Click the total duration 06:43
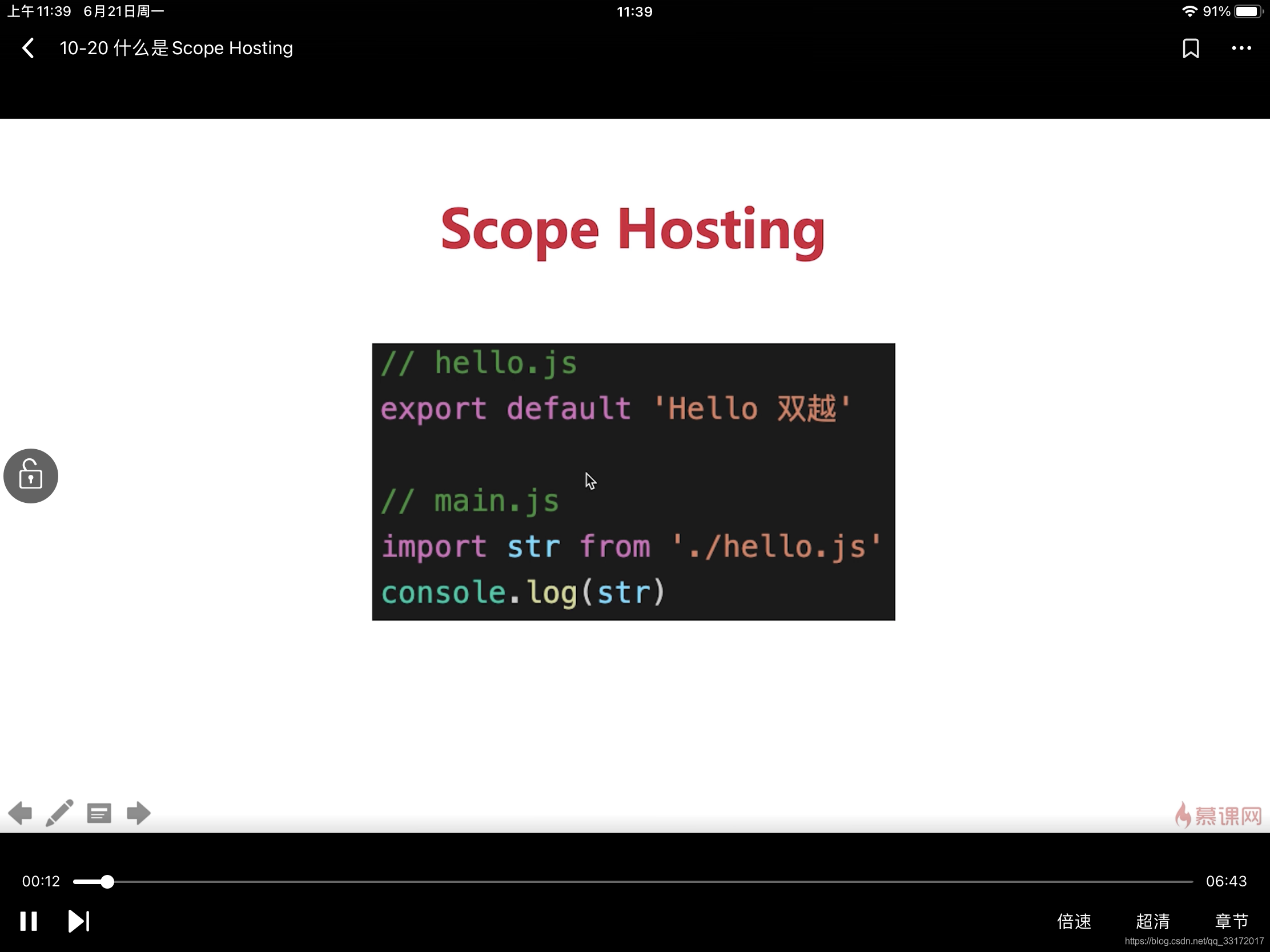1270x952 pixels. (x=1227, y=881)
